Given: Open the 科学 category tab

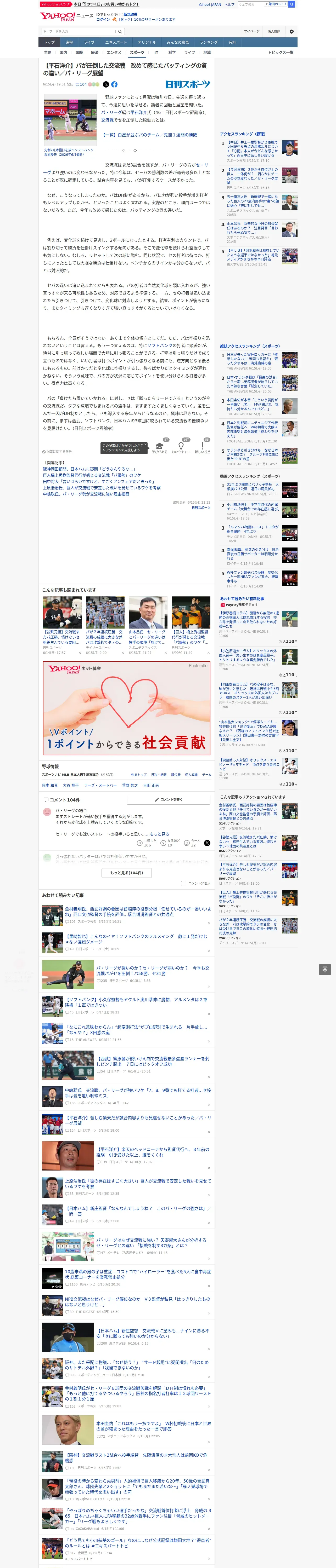Looking at the screenshot, I should [x=172, y=52].
